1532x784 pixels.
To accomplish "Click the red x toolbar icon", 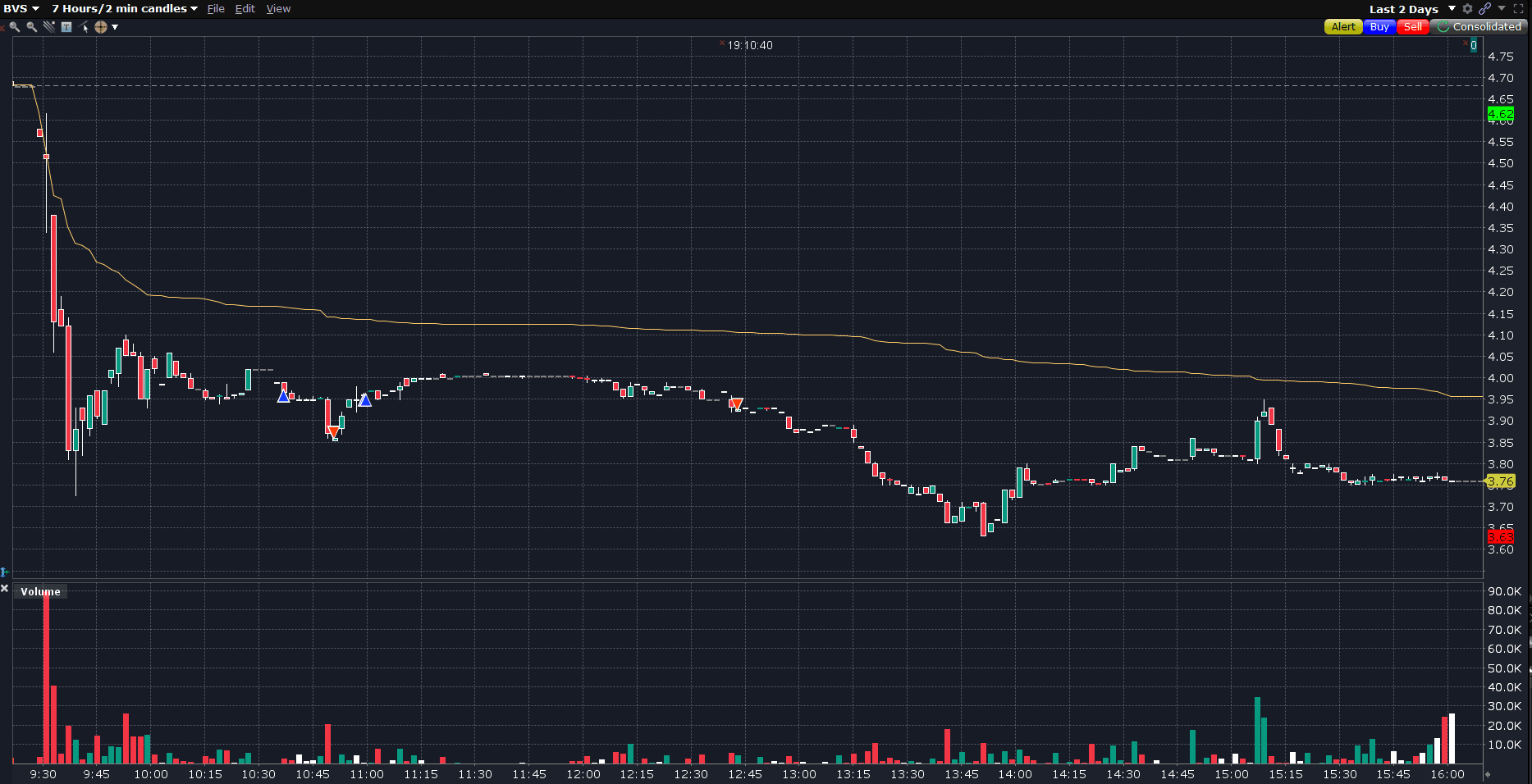I will coord(2,28).
